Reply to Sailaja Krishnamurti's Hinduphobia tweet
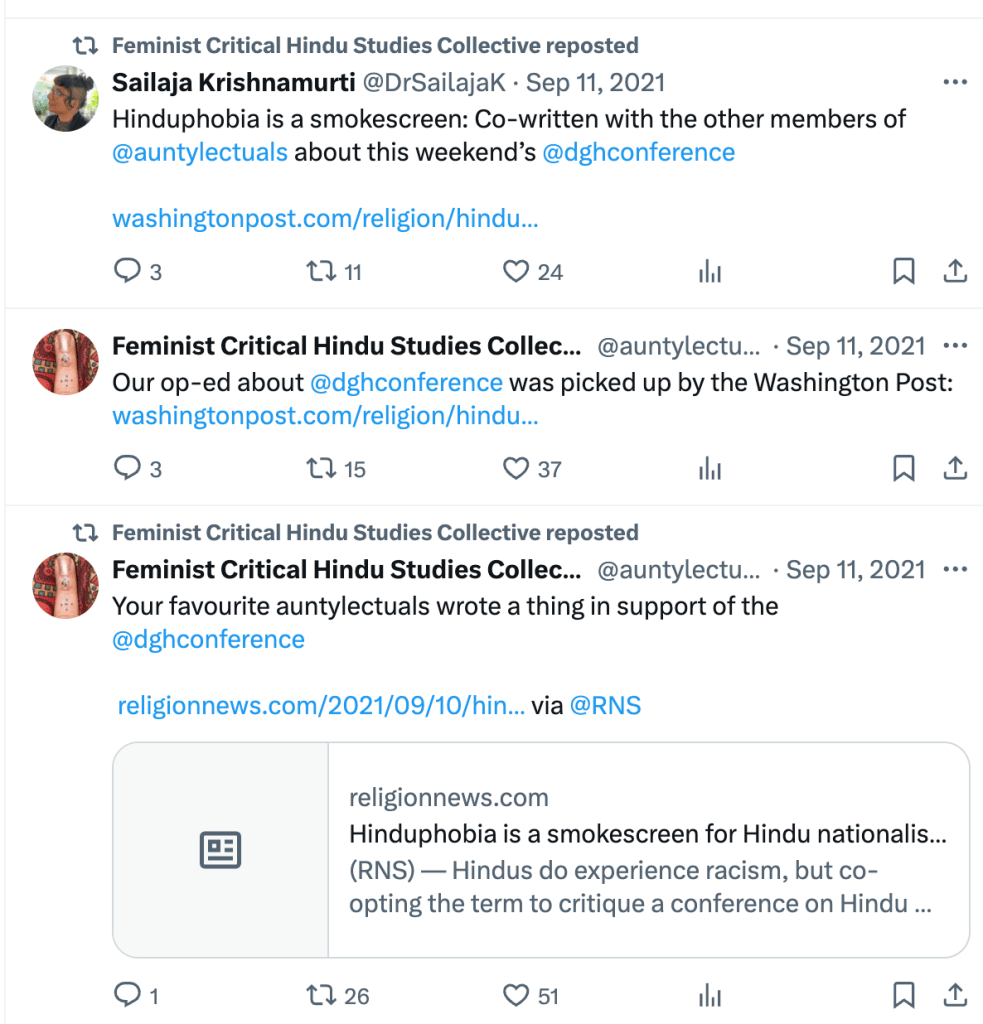983x1024 pixels. pyautogui.click(x=128, y=271)
